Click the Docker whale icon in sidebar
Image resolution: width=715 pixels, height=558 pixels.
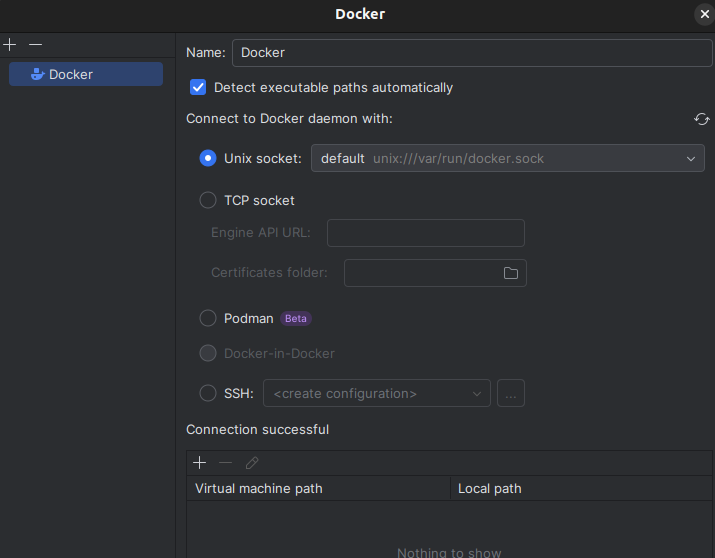(x=37, y=74)
